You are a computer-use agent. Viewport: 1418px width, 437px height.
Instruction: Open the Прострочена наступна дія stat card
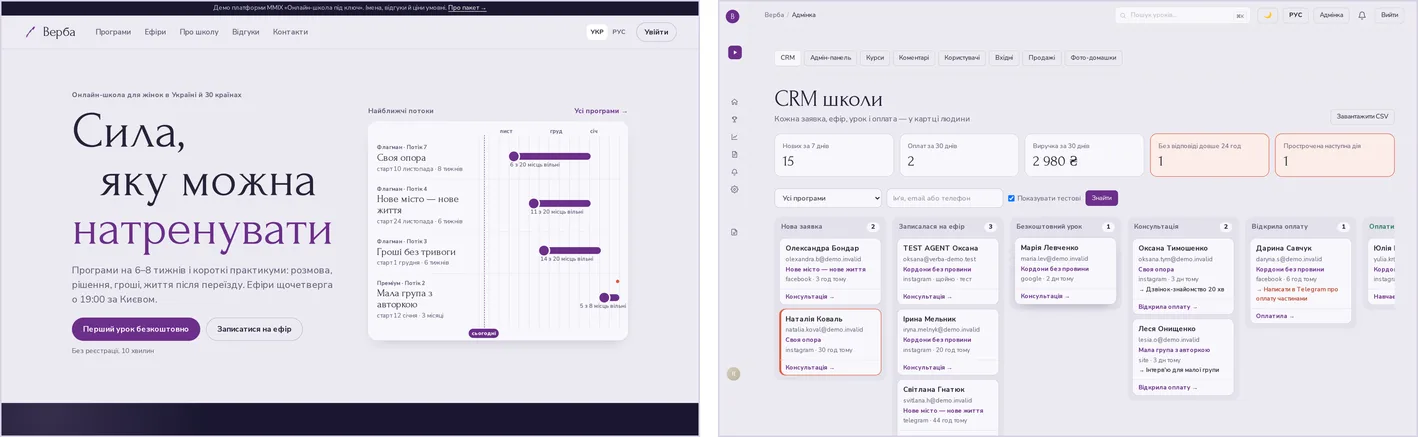click(1334, 155)
